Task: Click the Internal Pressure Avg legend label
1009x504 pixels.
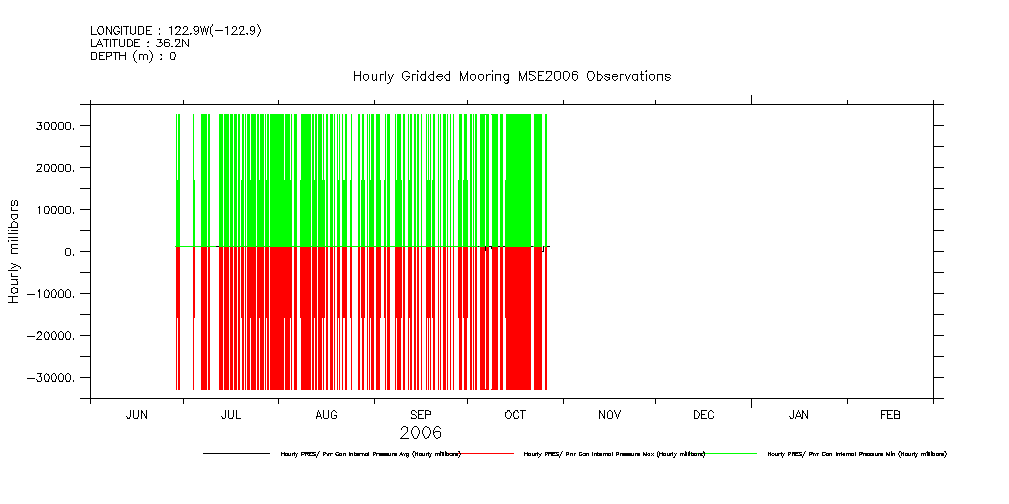Action: click(370, 454)
